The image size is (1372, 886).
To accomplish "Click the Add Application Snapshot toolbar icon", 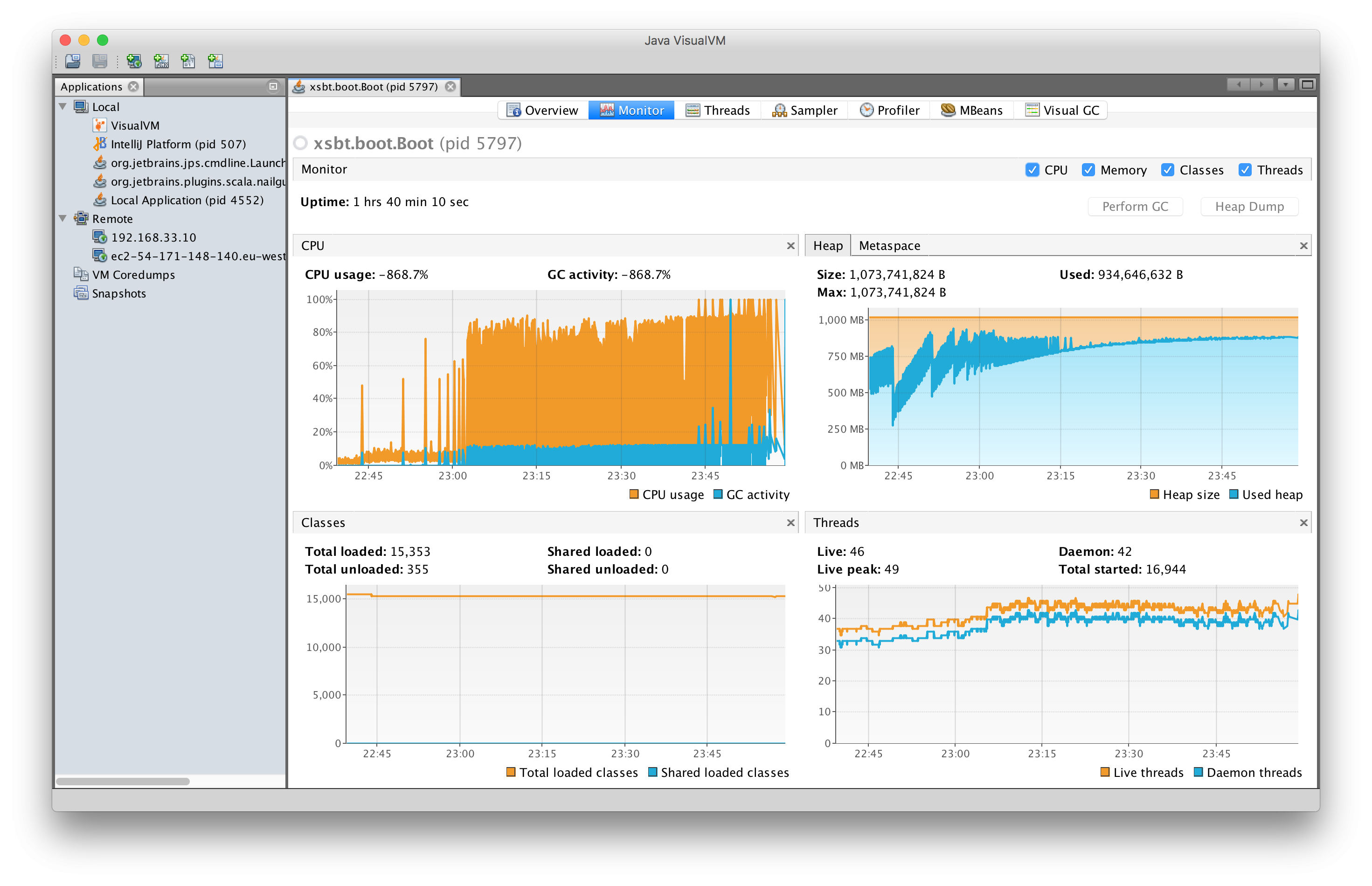I will coord(216,61).
